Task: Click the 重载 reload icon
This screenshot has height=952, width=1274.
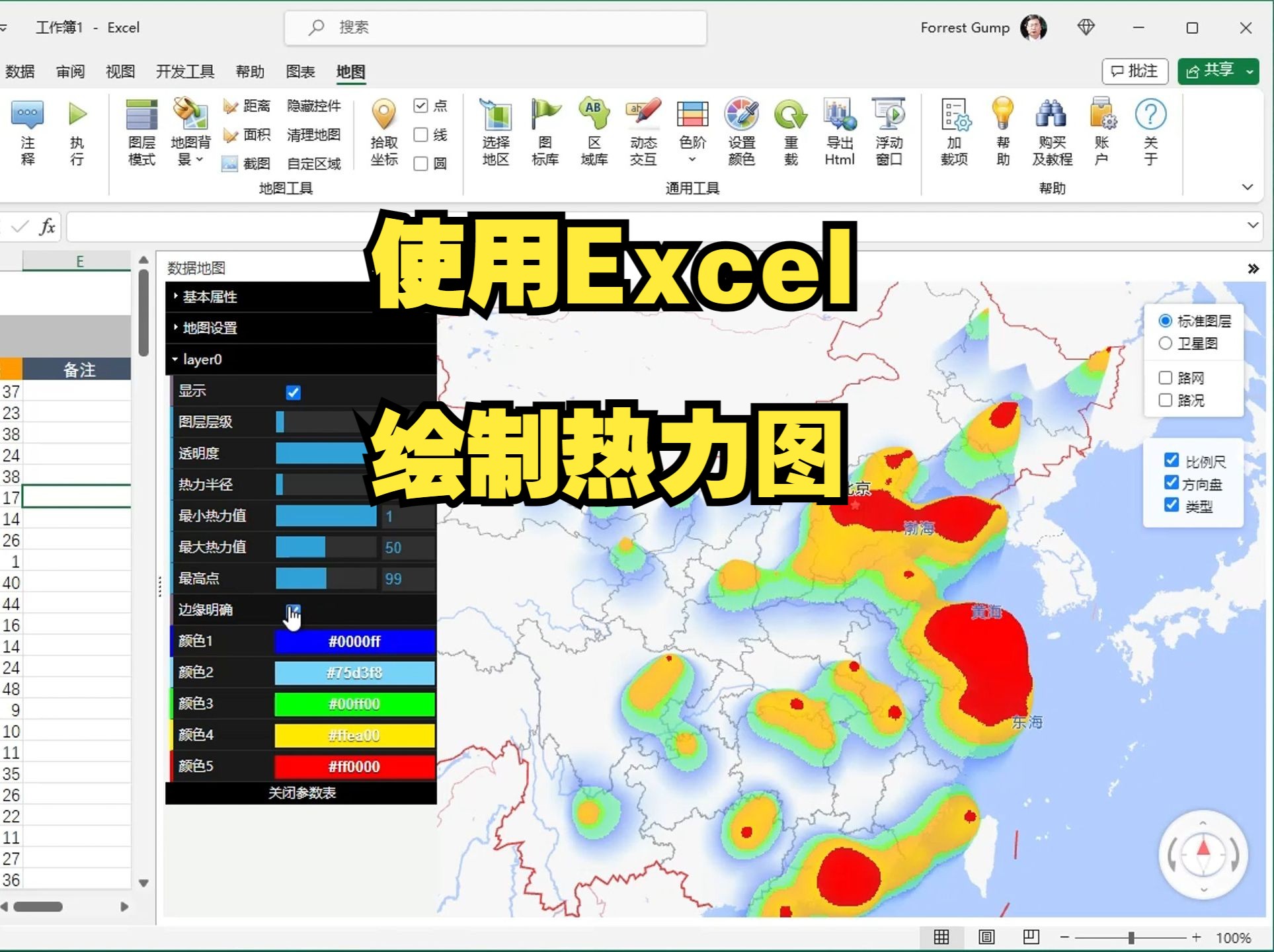Action: pos(791,114)
